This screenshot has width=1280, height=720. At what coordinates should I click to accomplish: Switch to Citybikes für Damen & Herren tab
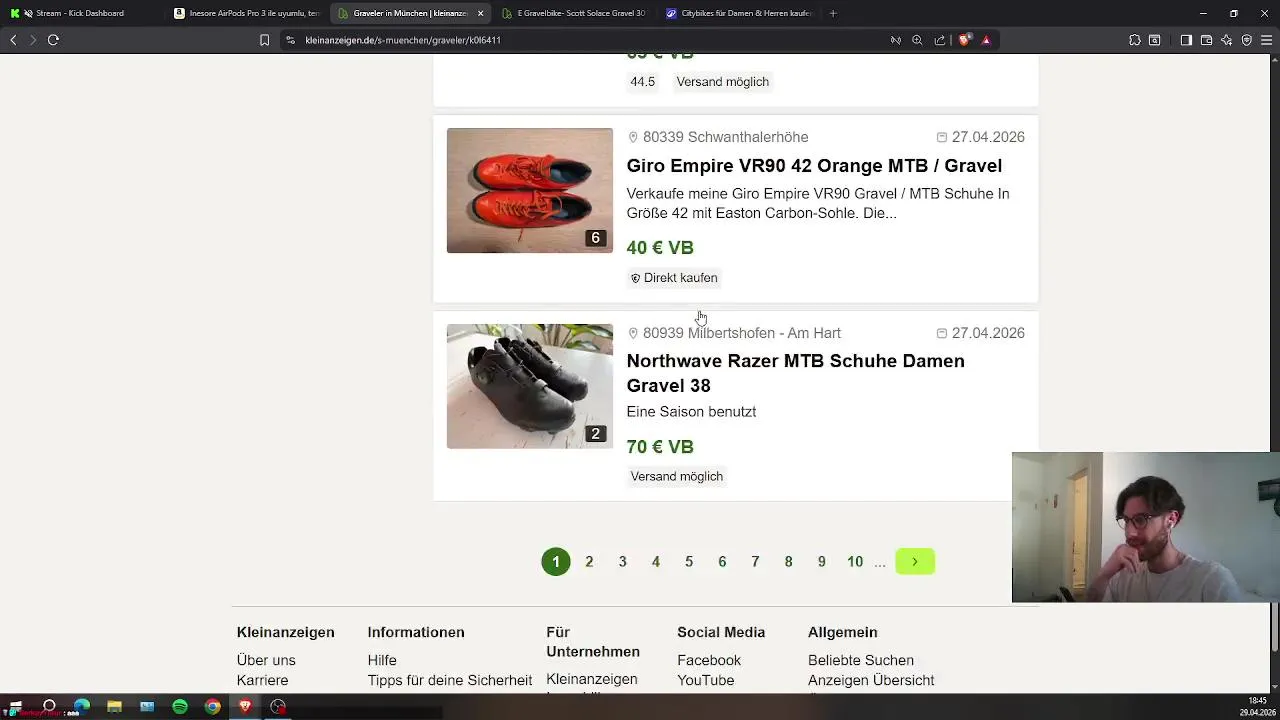[x=738, y=13]
